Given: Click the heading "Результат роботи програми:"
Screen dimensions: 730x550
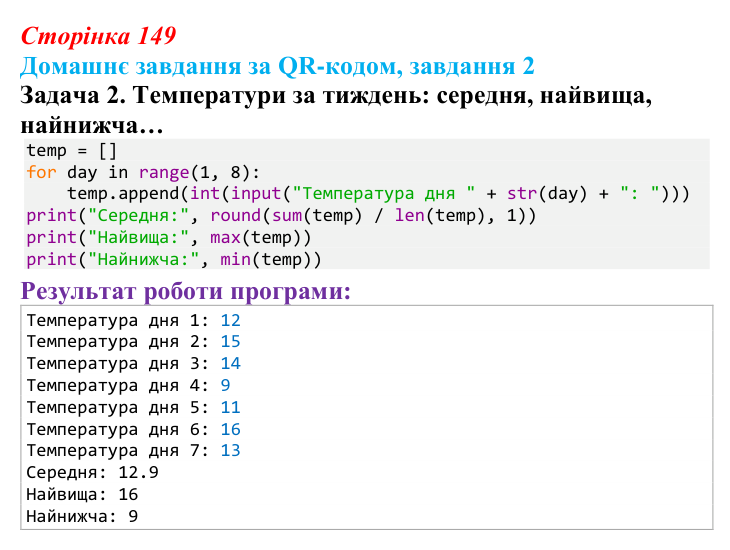Looking at the screenshot, I should pyautogui.click(x=185, y=292).
